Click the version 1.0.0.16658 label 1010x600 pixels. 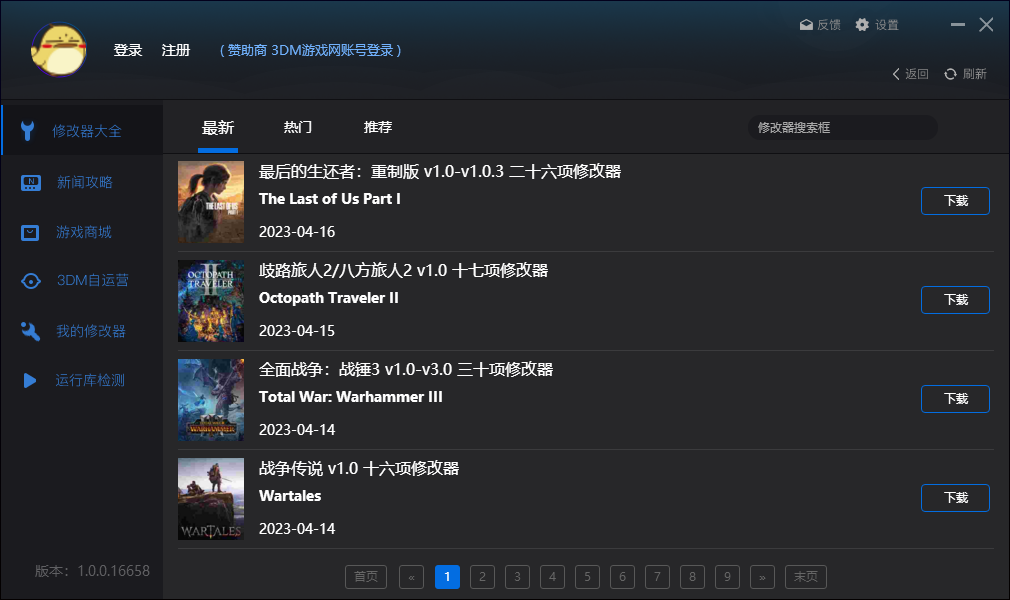click(x=92, y=571)
